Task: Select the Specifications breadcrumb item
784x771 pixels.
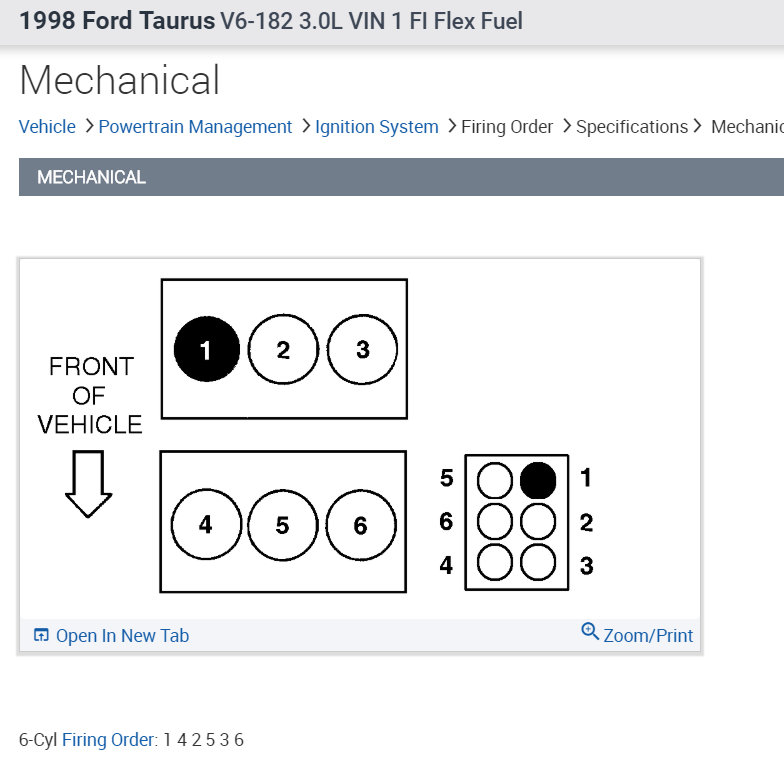Action: click(x=632, y=126)
